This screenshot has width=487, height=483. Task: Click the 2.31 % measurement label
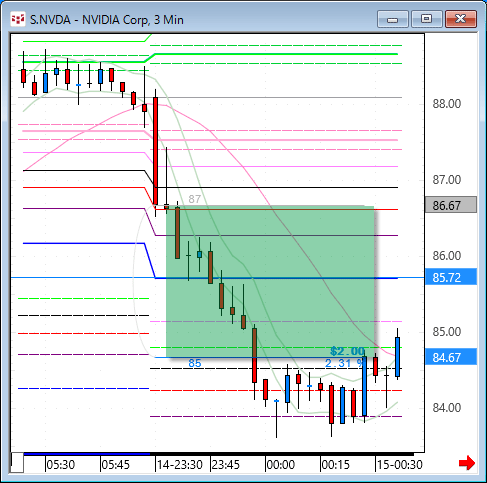click(344, 363)
